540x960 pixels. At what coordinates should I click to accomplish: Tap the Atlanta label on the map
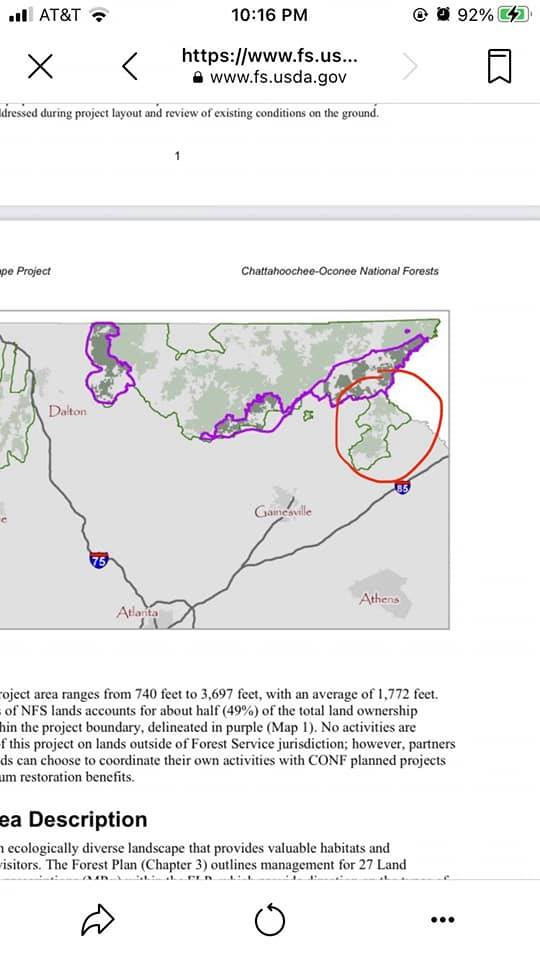point(137,612)
